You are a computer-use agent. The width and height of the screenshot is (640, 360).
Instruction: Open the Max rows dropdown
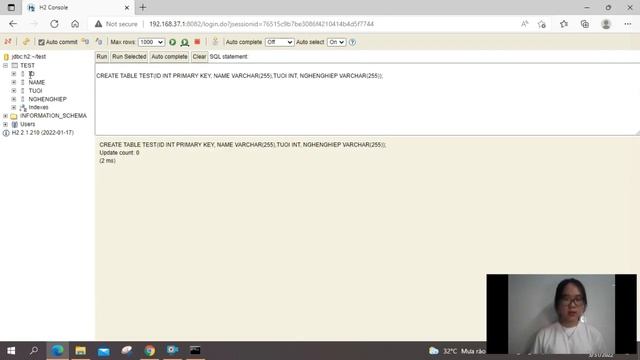151,42
